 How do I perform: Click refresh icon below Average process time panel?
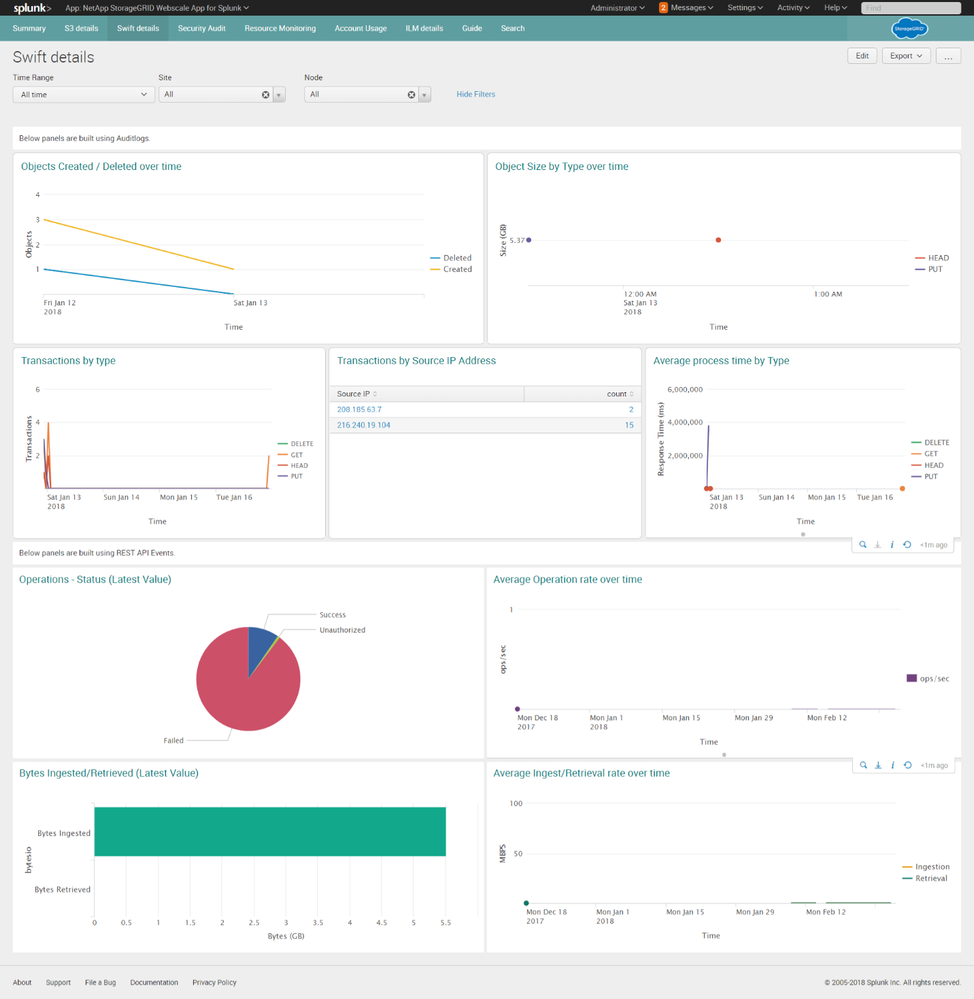pos(907,545)
